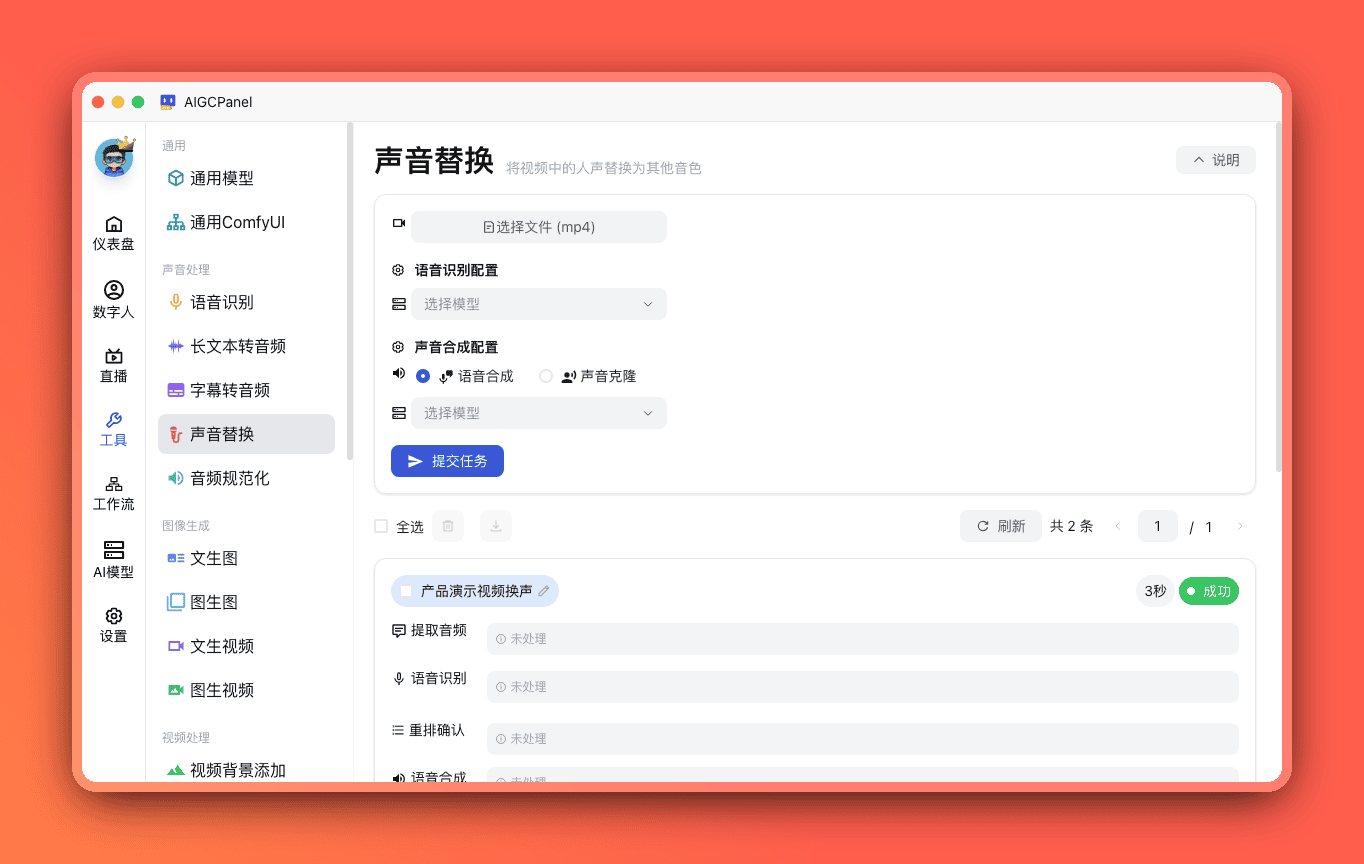The image size is (1364, 864).
Task: Go to the next page arrow
Action: coord(1240,526)
